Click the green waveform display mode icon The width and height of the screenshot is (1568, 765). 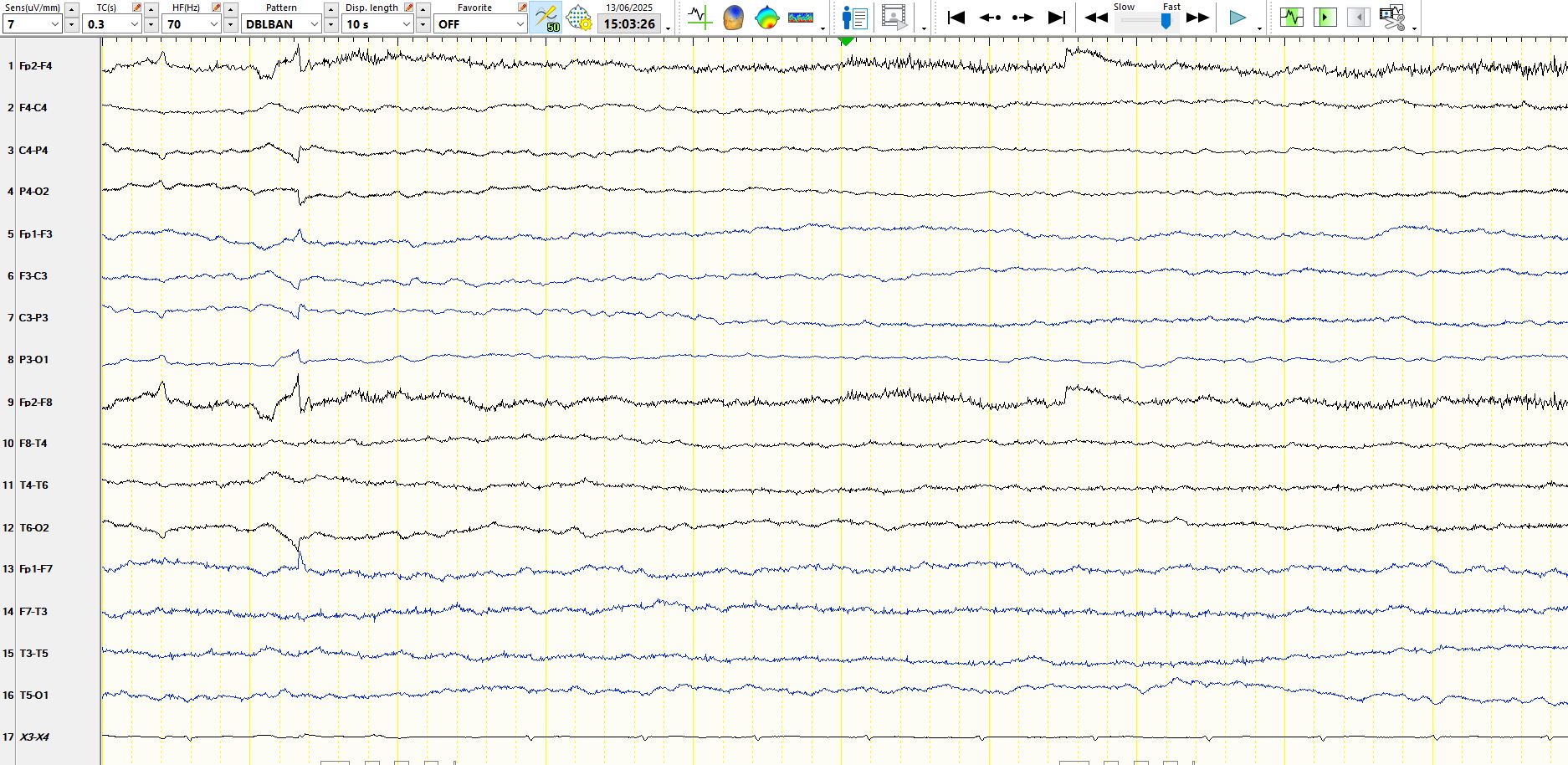click(x=1292, y=18)
